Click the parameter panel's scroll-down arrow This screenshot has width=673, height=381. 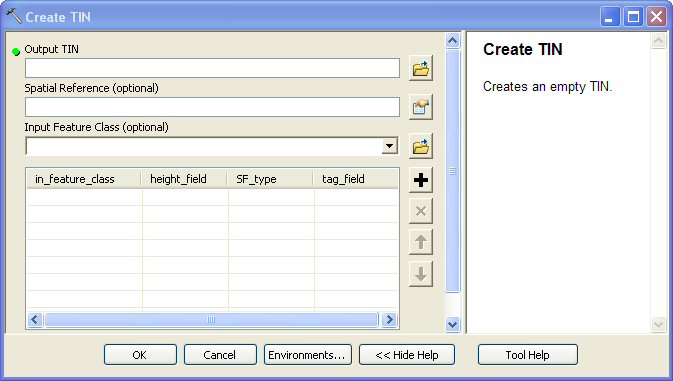pos(452,324)
